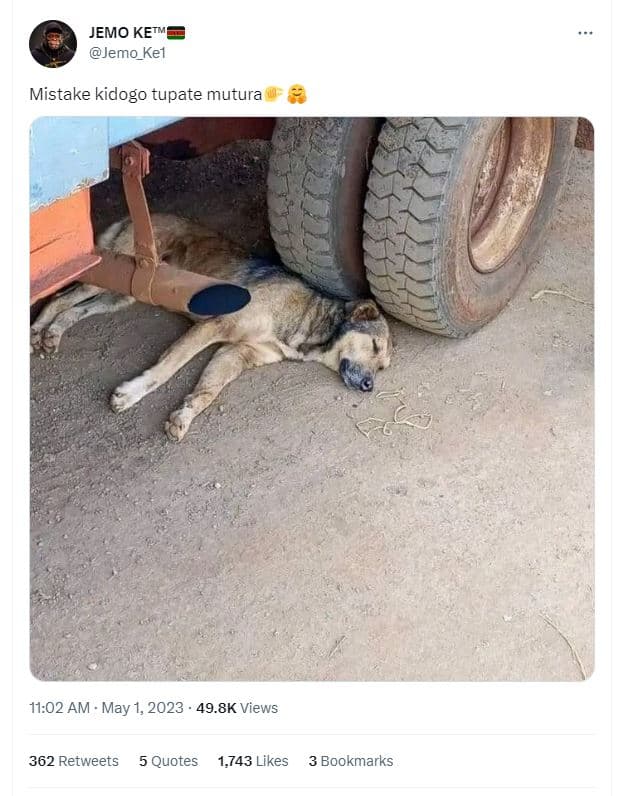Click the dark blue oval on the photo
This screenshot has width=620, height=796.
218,299
